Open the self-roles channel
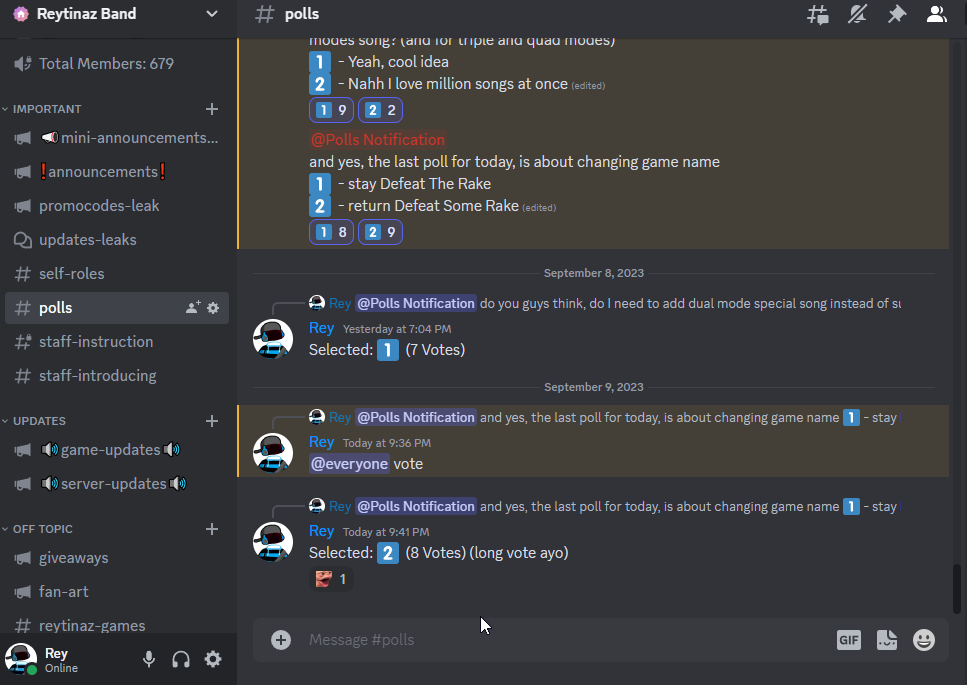This screenshot has height=685, width=967. 71,274
